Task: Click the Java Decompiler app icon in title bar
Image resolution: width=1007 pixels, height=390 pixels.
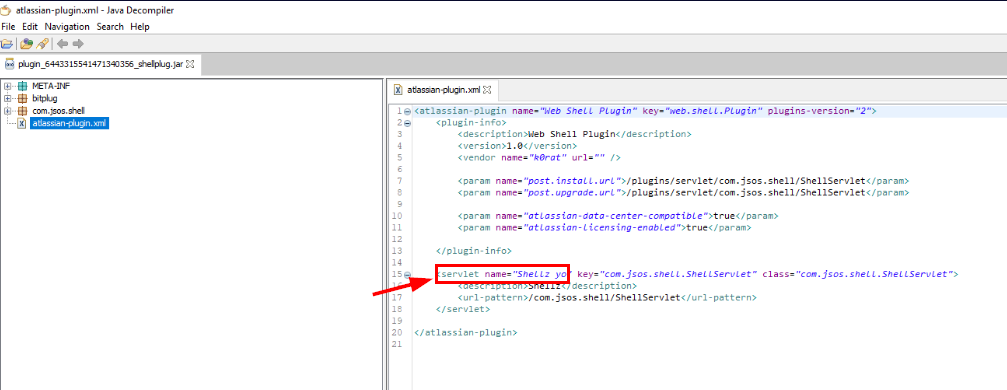Action: coord(7,10)
